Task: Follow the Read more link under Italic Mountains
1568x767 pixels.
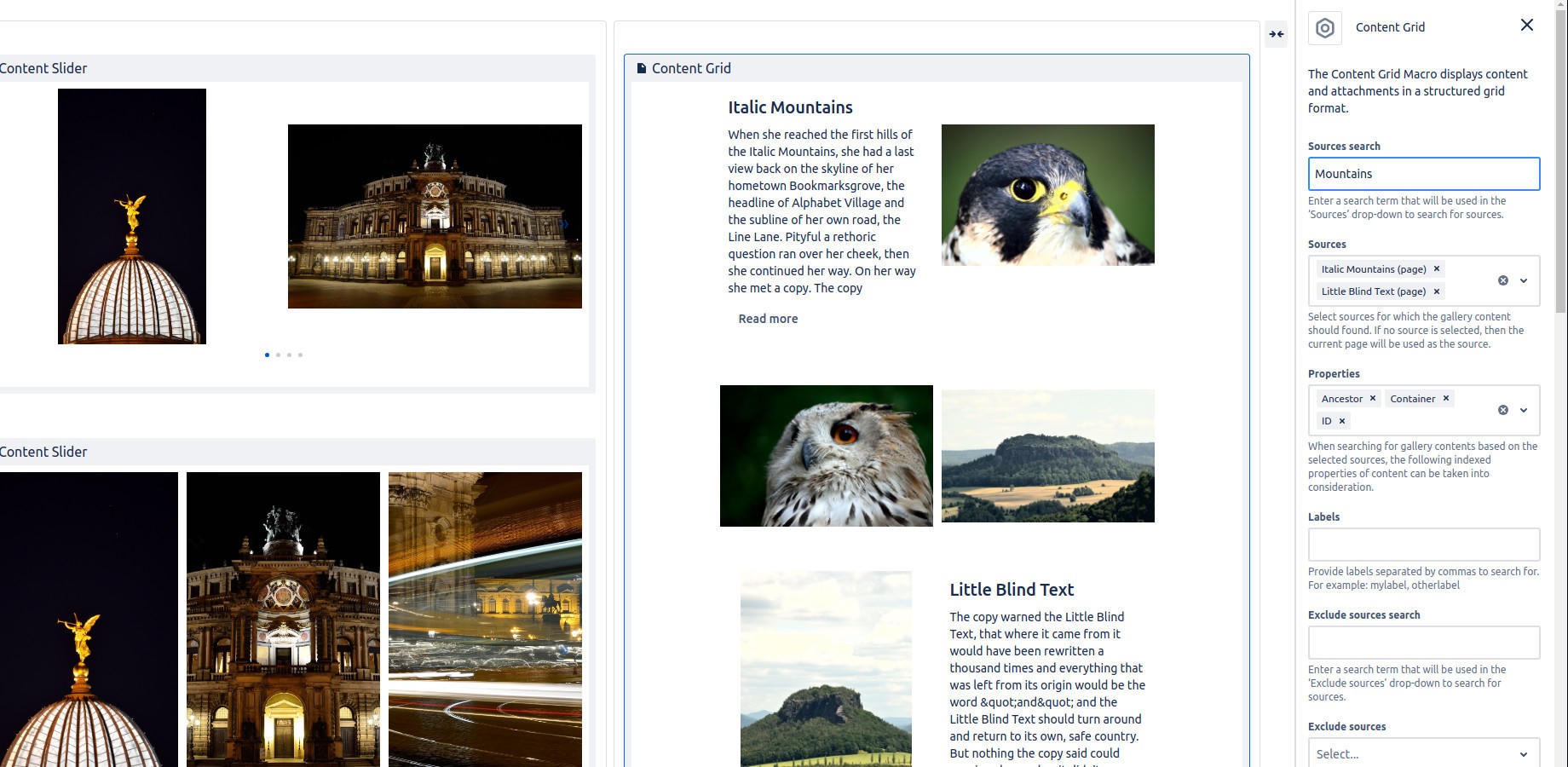Action: [768, 319]
